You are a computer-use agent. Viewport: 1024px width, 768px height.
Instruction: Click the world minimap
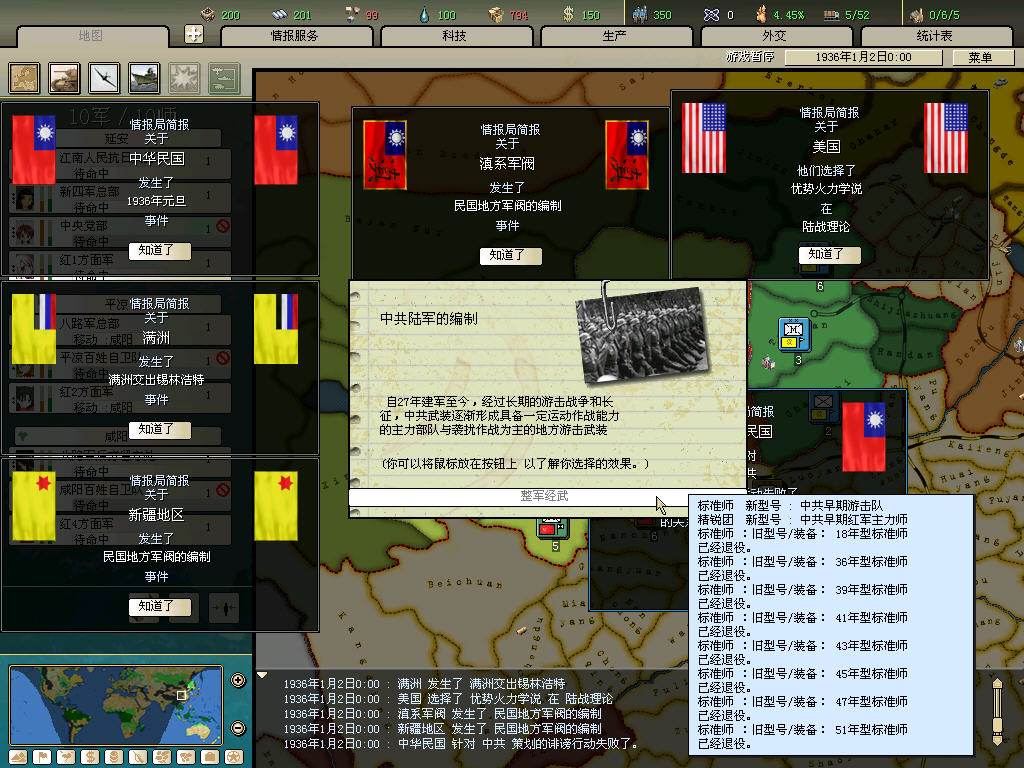click(x=116, y=705)
